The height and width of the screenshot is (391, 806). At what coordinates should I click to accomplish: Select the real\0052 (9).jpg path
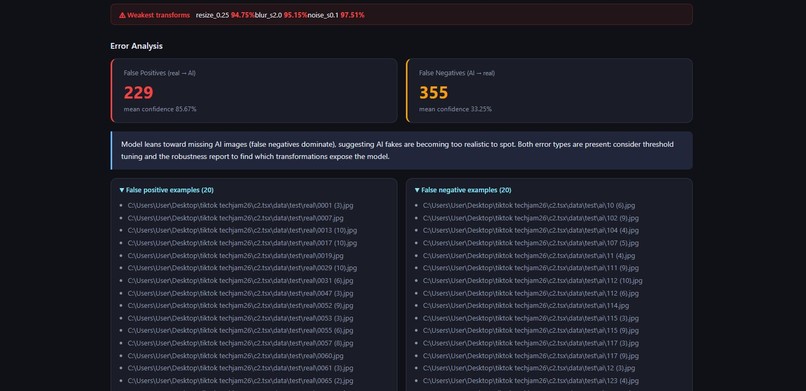pos(241,306)
